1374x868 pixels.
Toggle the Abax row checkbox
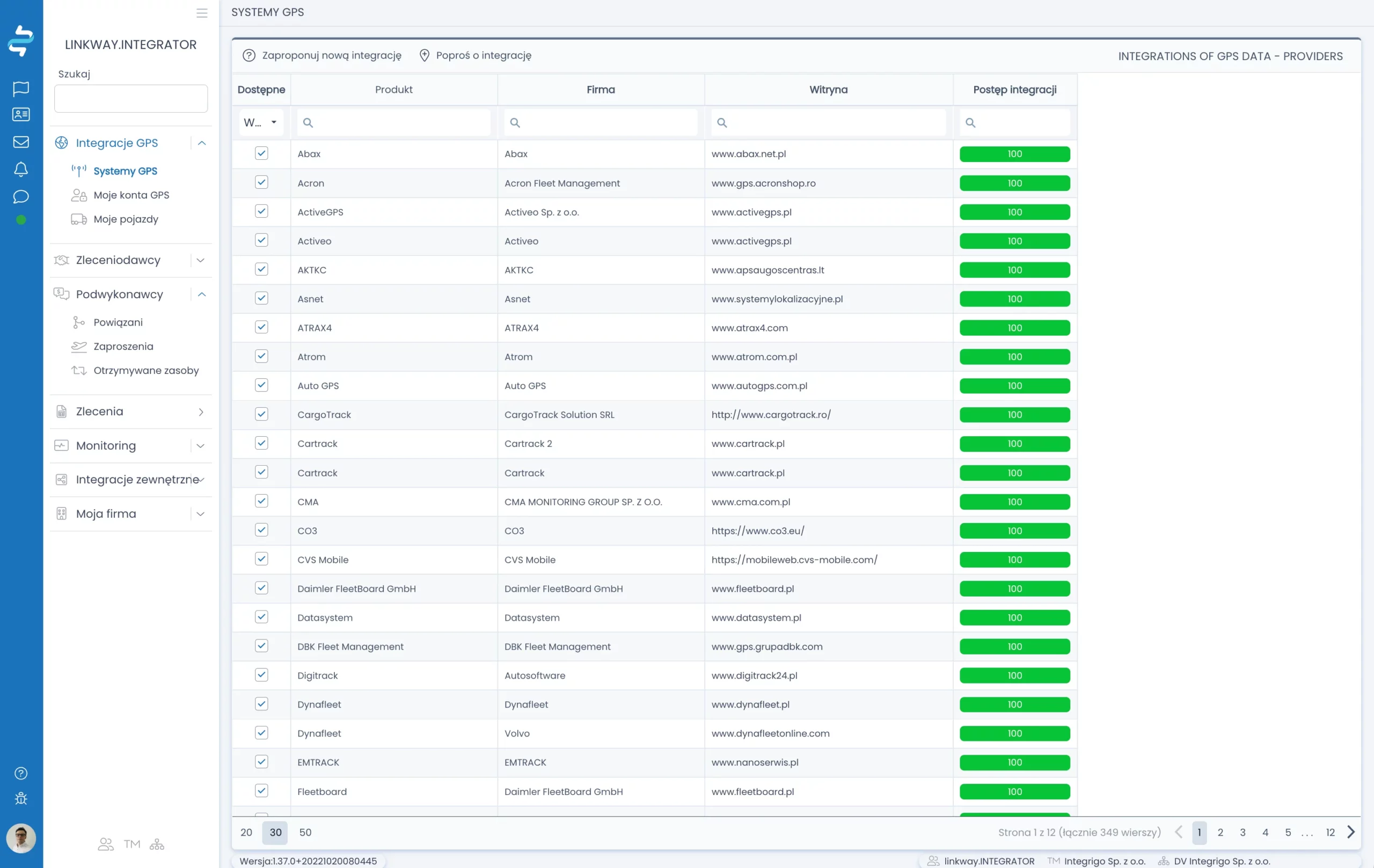click(x=261, y=153)
